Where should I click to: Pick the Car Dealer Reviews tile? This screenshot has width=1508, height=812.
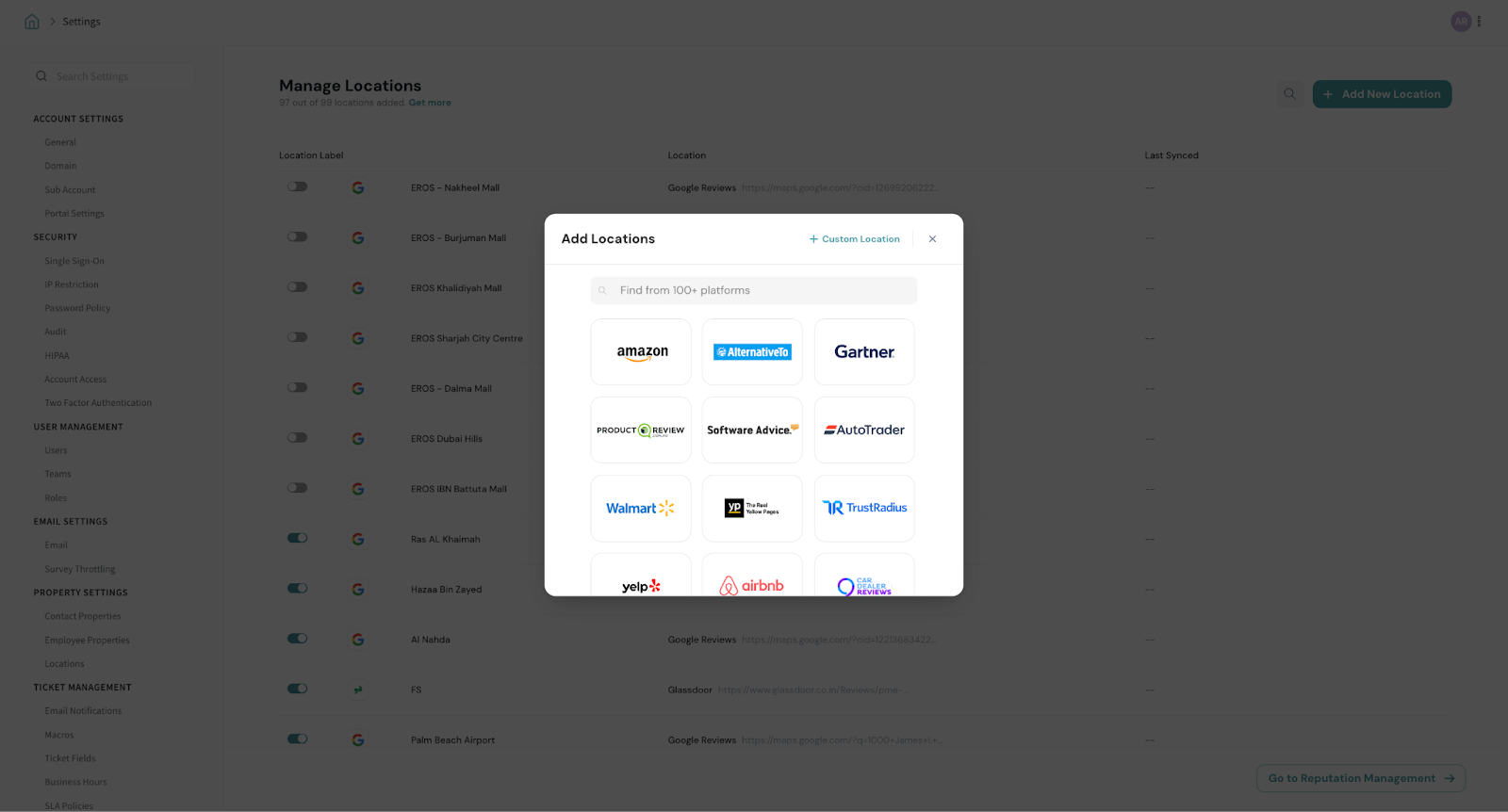(864, 576)
